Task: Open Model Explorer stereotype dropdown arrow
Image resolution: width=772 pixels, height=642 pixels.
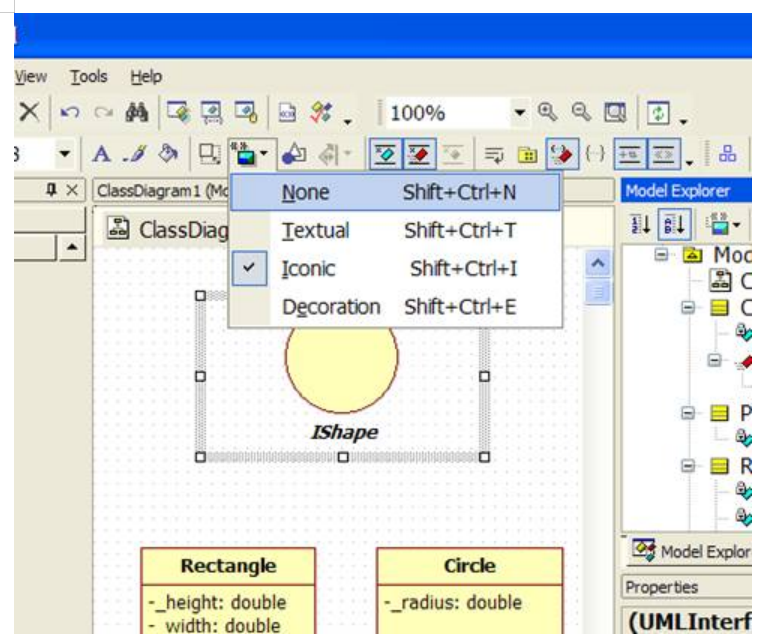Action: tap(736, 225)
